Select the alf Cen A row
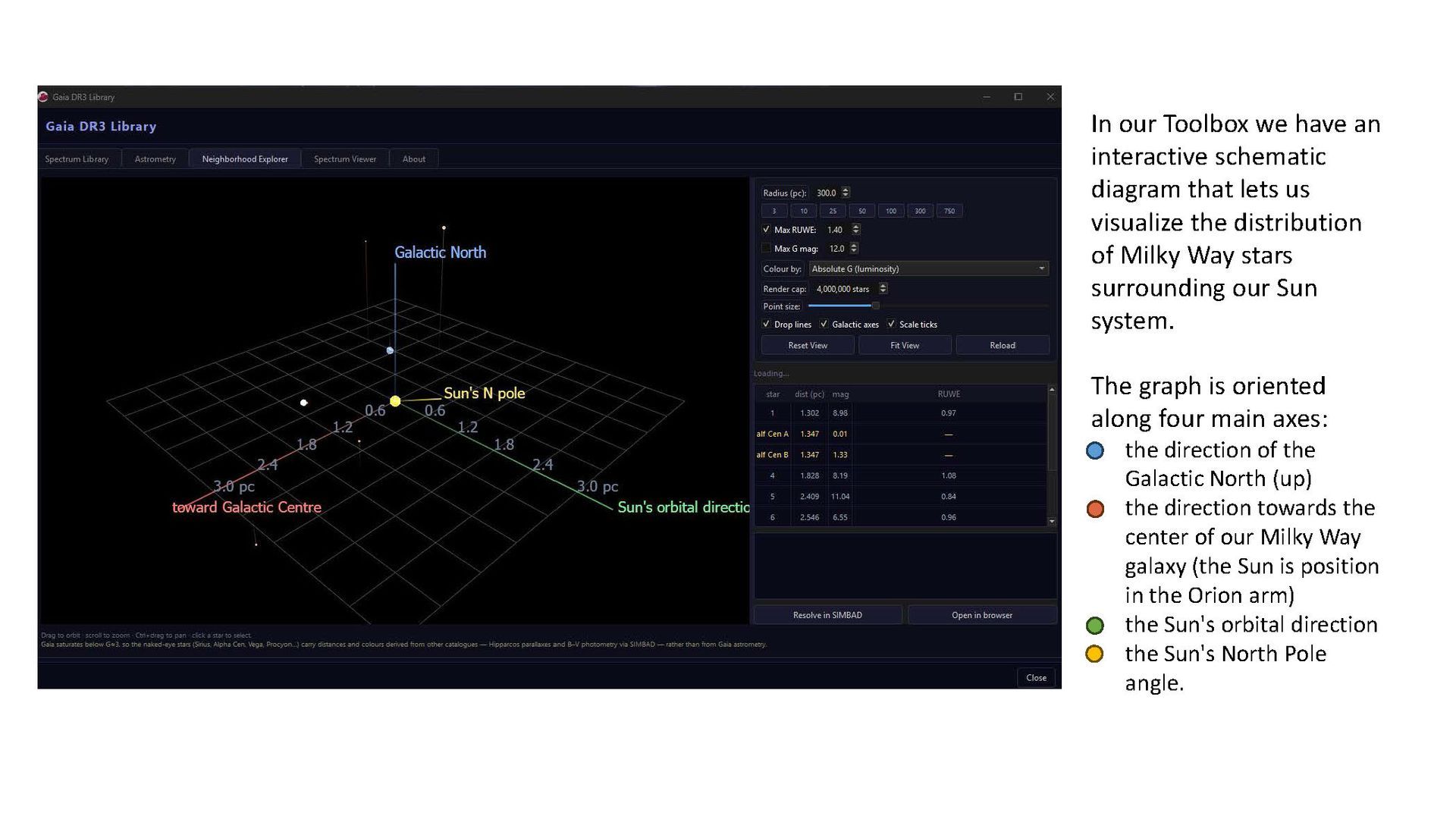Viewport: 1456px width, 819px height. (x=900, y=434)
